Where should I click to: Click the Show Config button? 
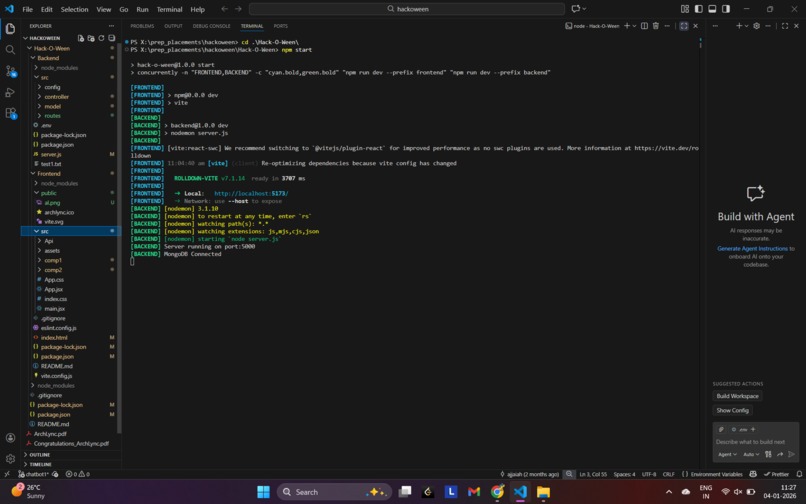(732, 410)
